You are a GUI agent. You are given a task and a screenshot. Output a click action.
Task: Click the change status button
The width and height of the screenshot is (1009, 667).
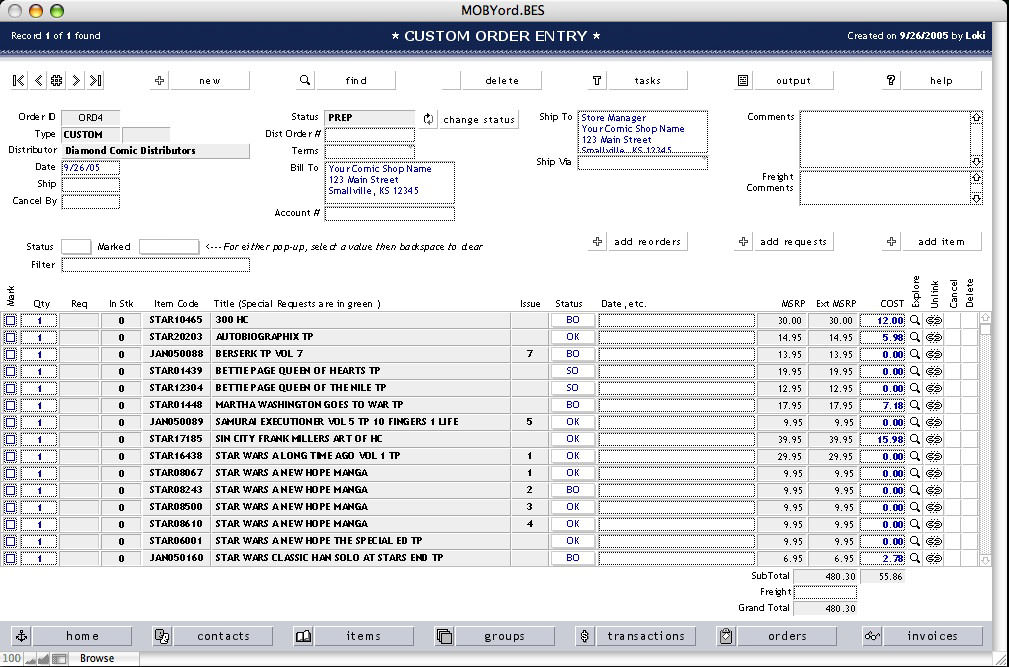(479, 120)
